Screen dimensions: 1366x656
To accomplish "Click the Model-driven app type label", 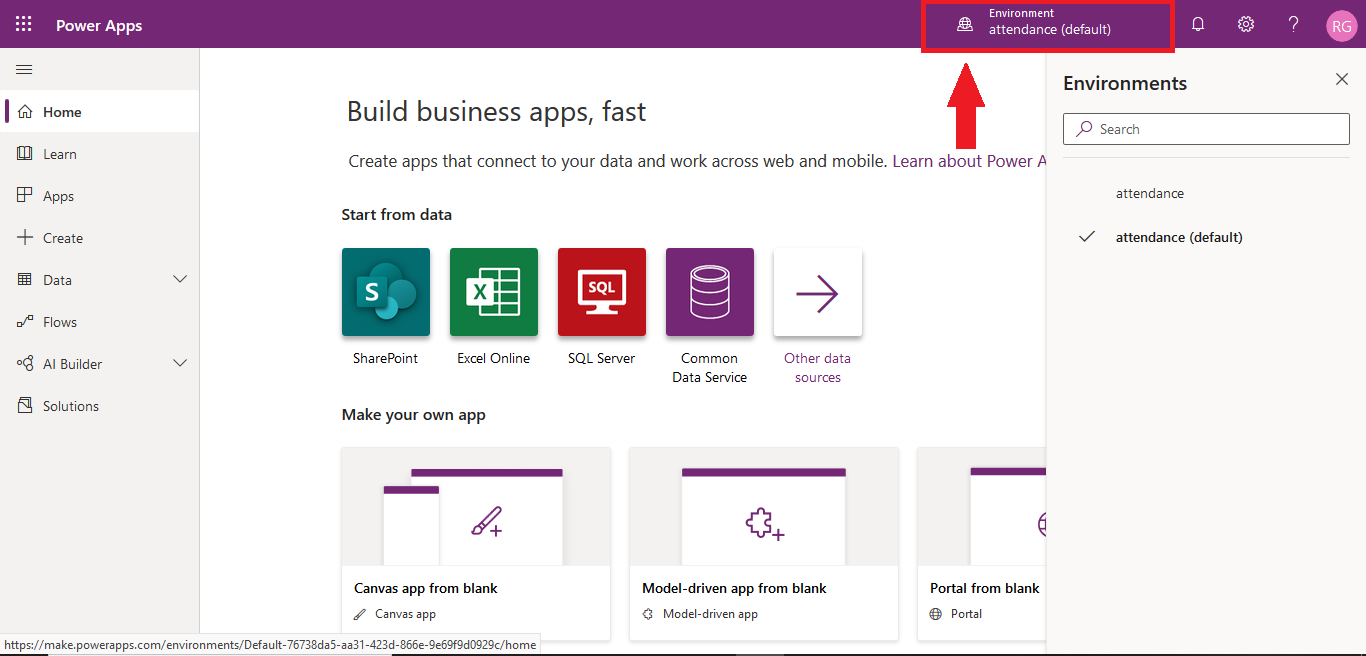I will [700, 614].
